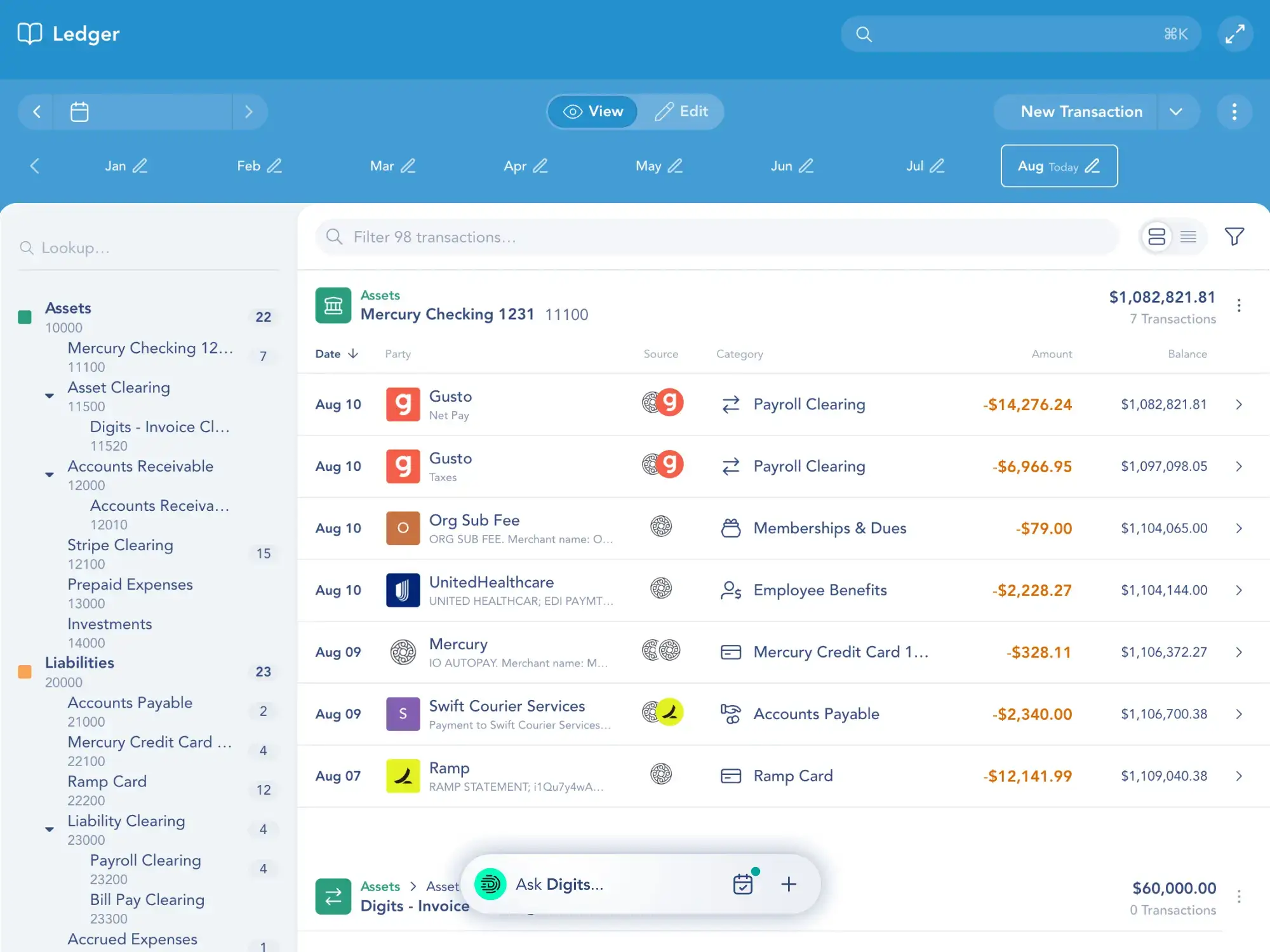Open the New Transaction dropdown arrow

click(1176, 112)
